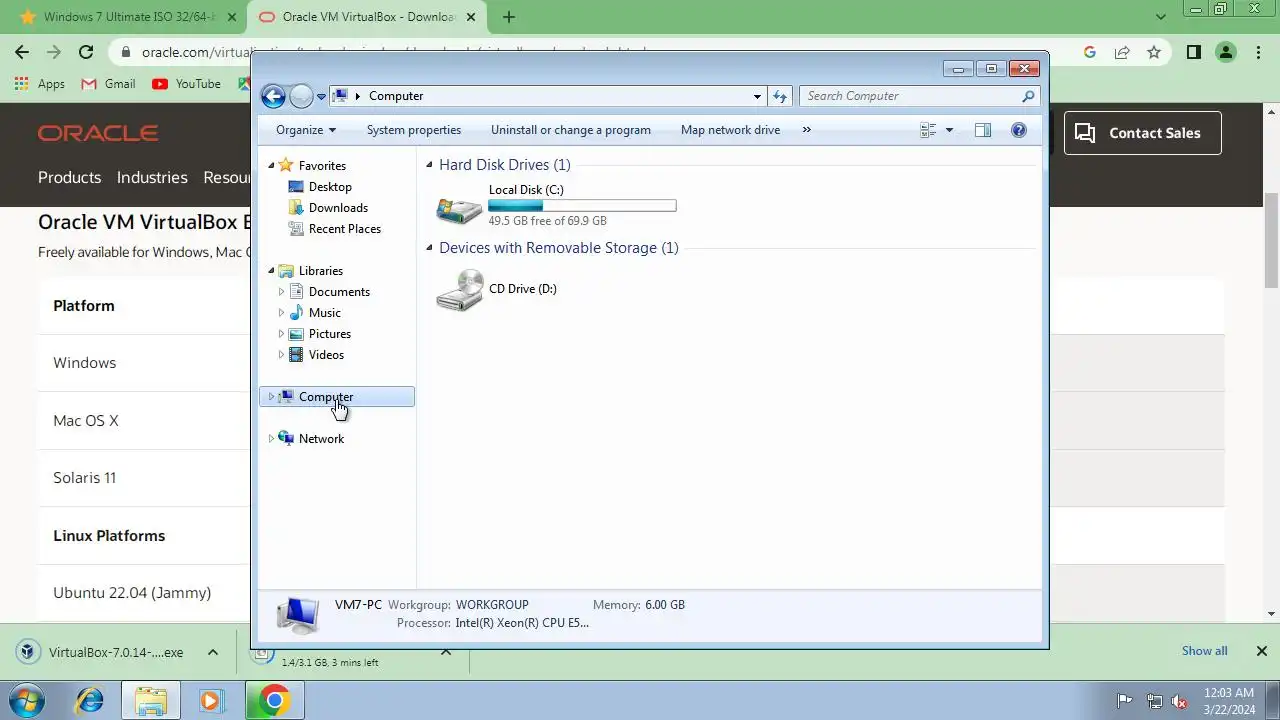Viewport: 1280px width, 720px height.
Task: Select the Local Disk (C:) drive icon
Action: click(459, 208)
